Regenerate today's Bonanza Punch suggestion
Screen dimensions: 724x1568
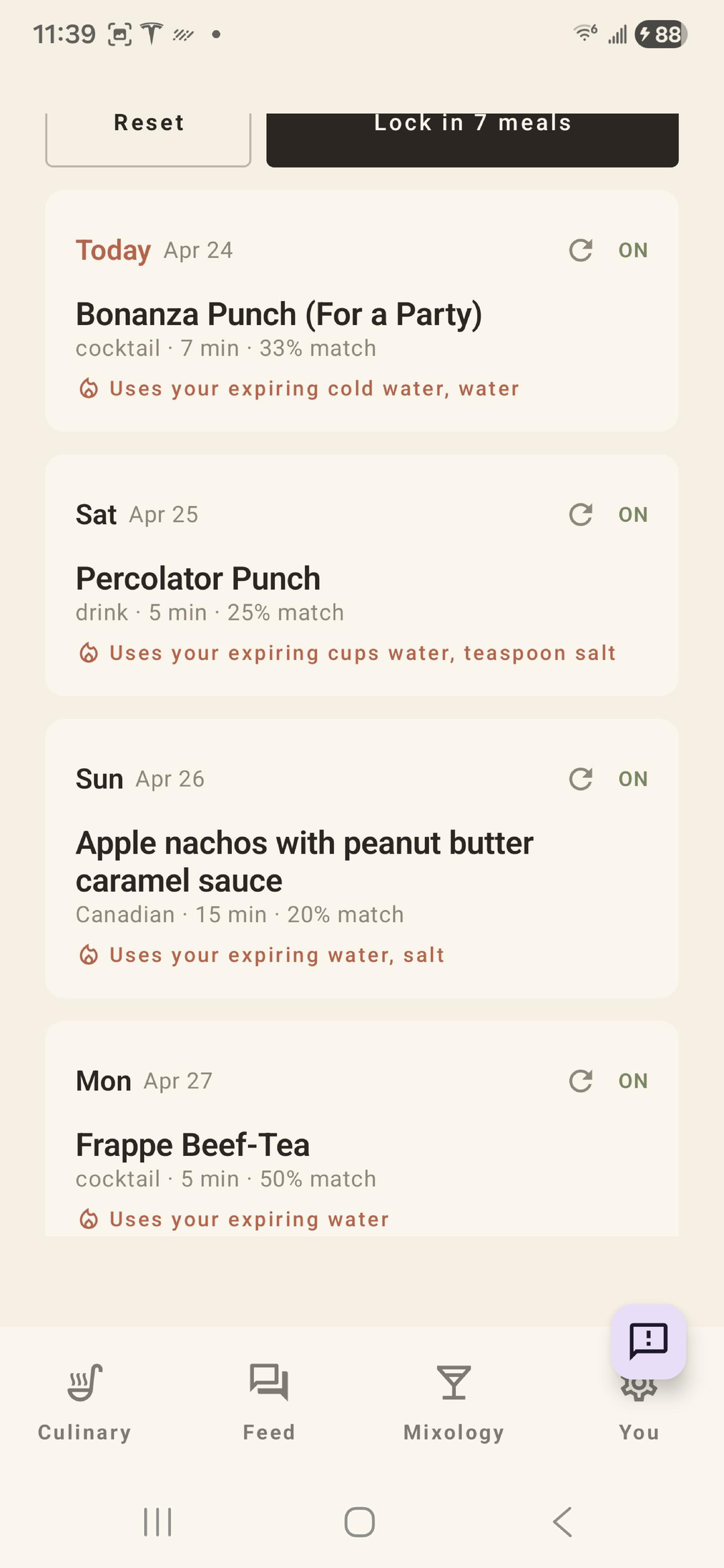581,250
